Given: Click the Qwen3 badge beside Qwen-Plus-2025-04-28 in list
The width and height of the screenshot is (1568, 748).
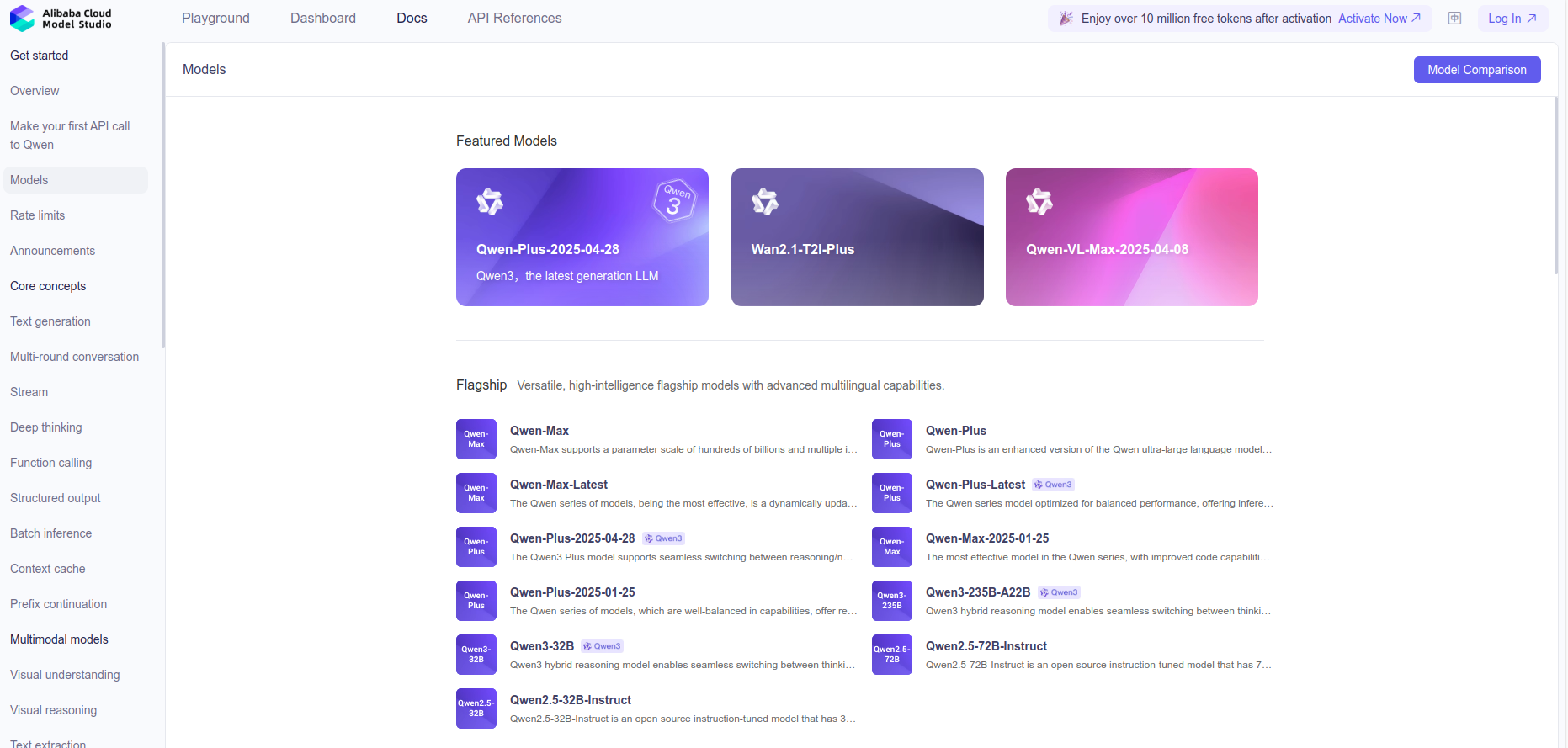Looking at the screenshot, I should point(663,538).
